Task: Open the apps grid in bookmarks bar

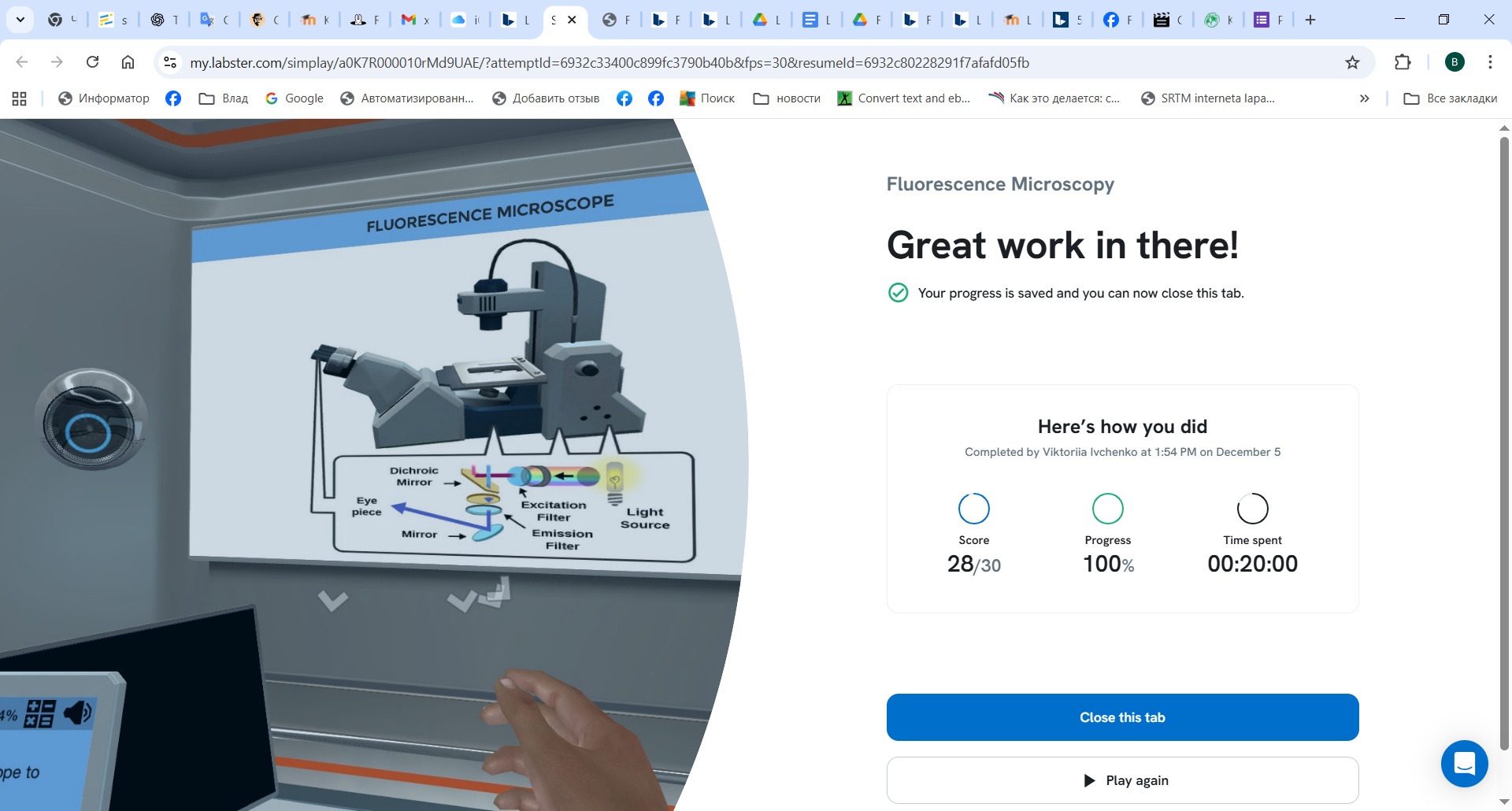Action: 20,98
